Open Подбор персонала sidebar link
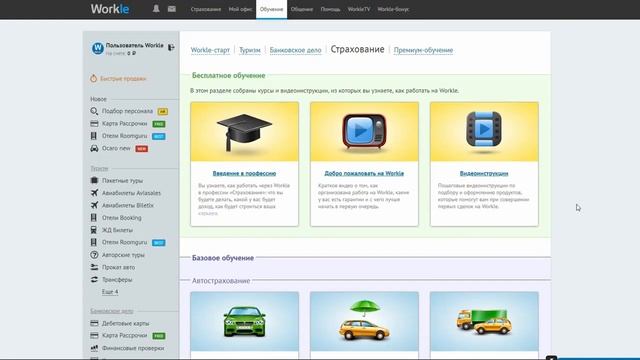The height and width of the screenshot is (360, 640). click(127, 111)
